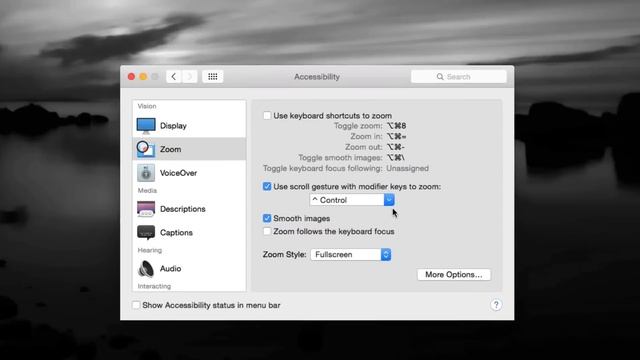
Task: Uncheck Smooth images
Action: tap(267, 218)
